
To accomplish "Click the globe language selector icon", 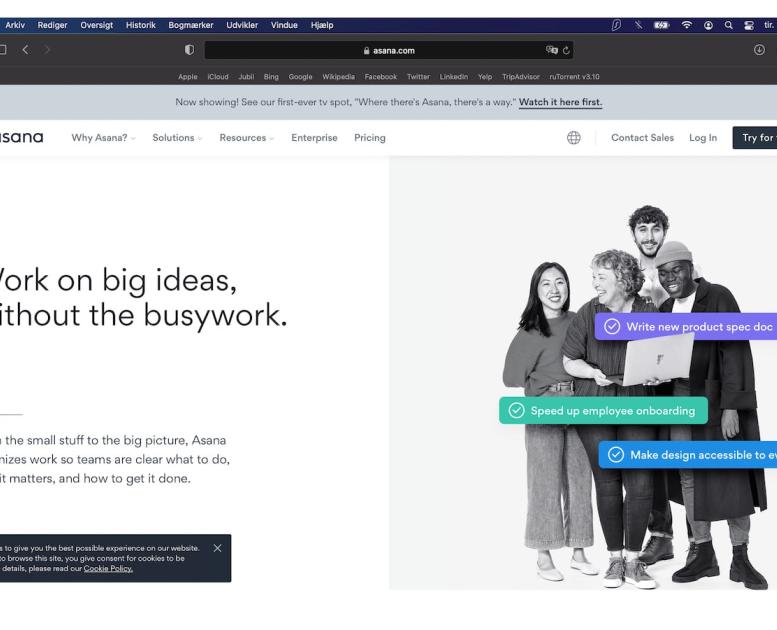I will tap(573, 138).
